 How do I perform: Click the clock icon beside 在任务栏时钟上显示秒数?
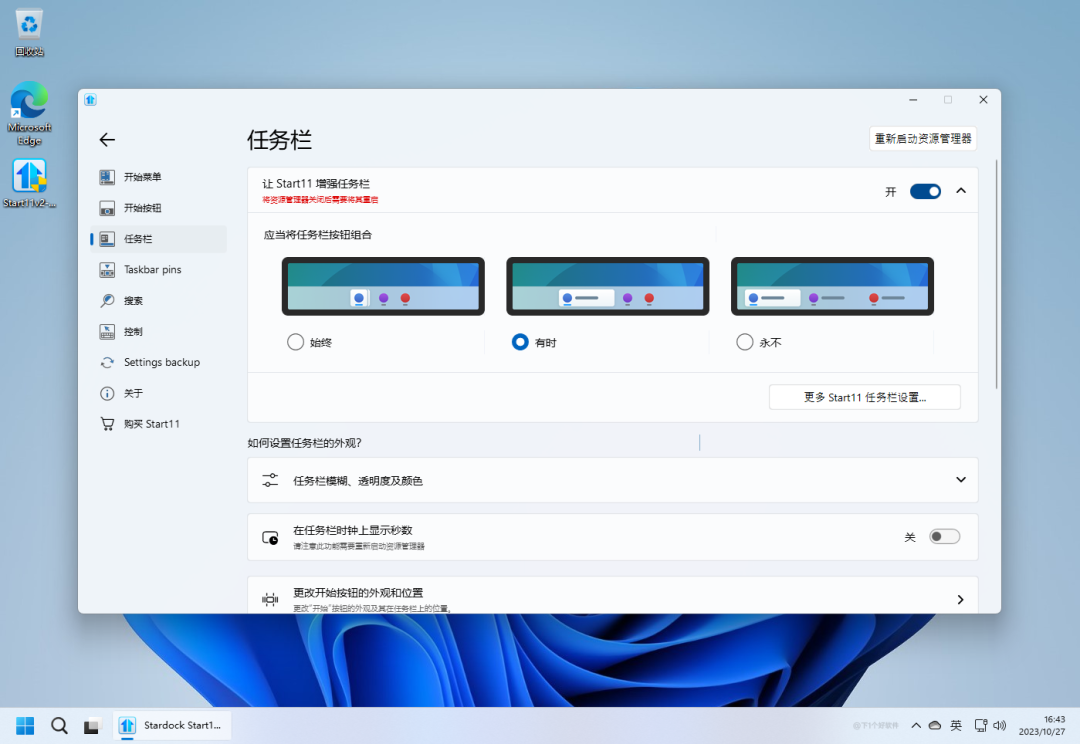pyautogui.click(x=270, y=537)
